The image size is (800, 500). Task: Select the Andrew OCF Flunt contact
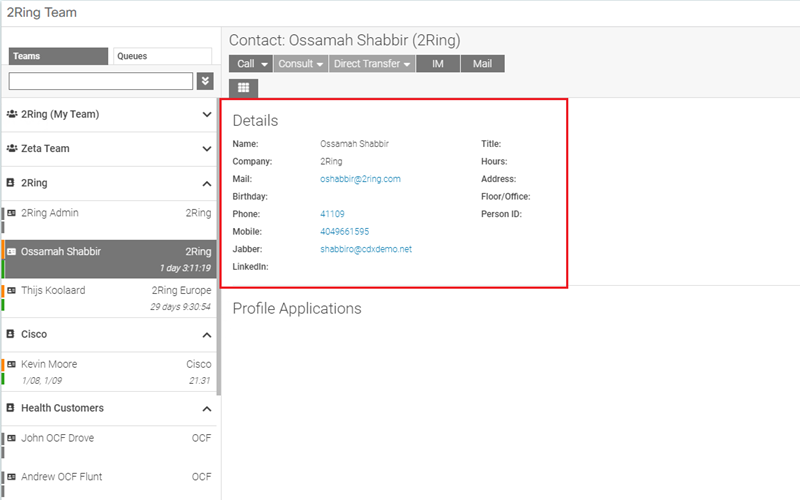(109, 483)
